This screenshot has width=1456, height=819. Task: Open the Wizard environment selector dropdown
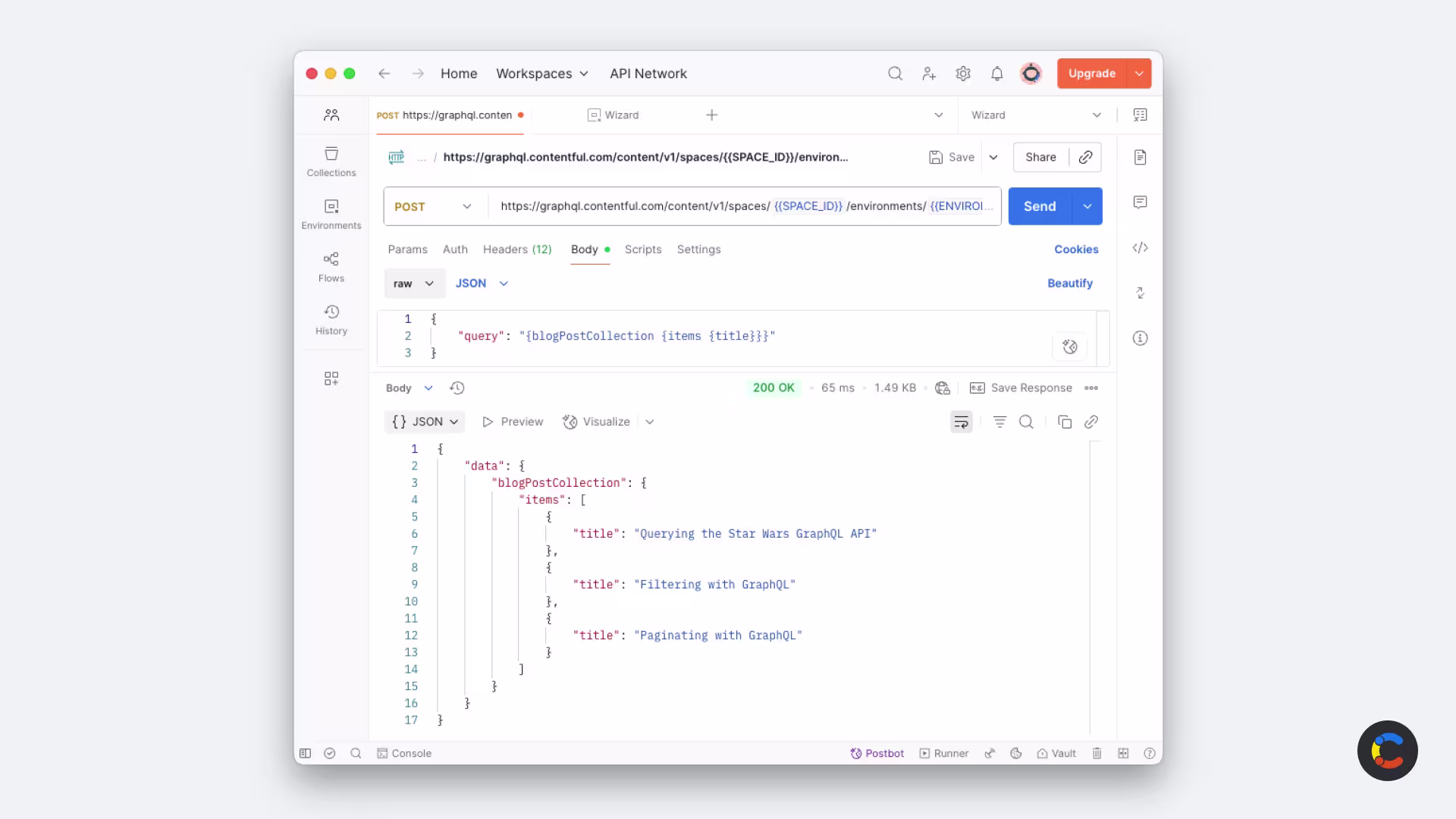1036,115
